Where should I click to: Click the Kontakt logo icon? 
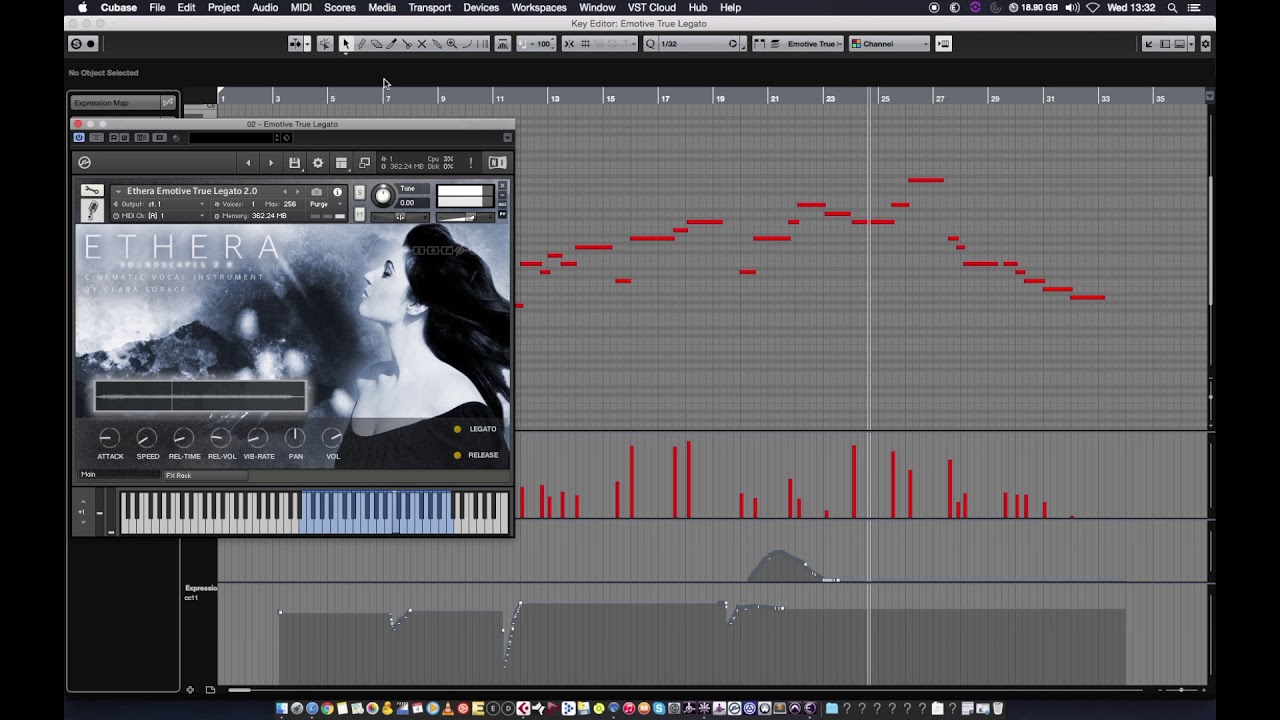point(85,163)
